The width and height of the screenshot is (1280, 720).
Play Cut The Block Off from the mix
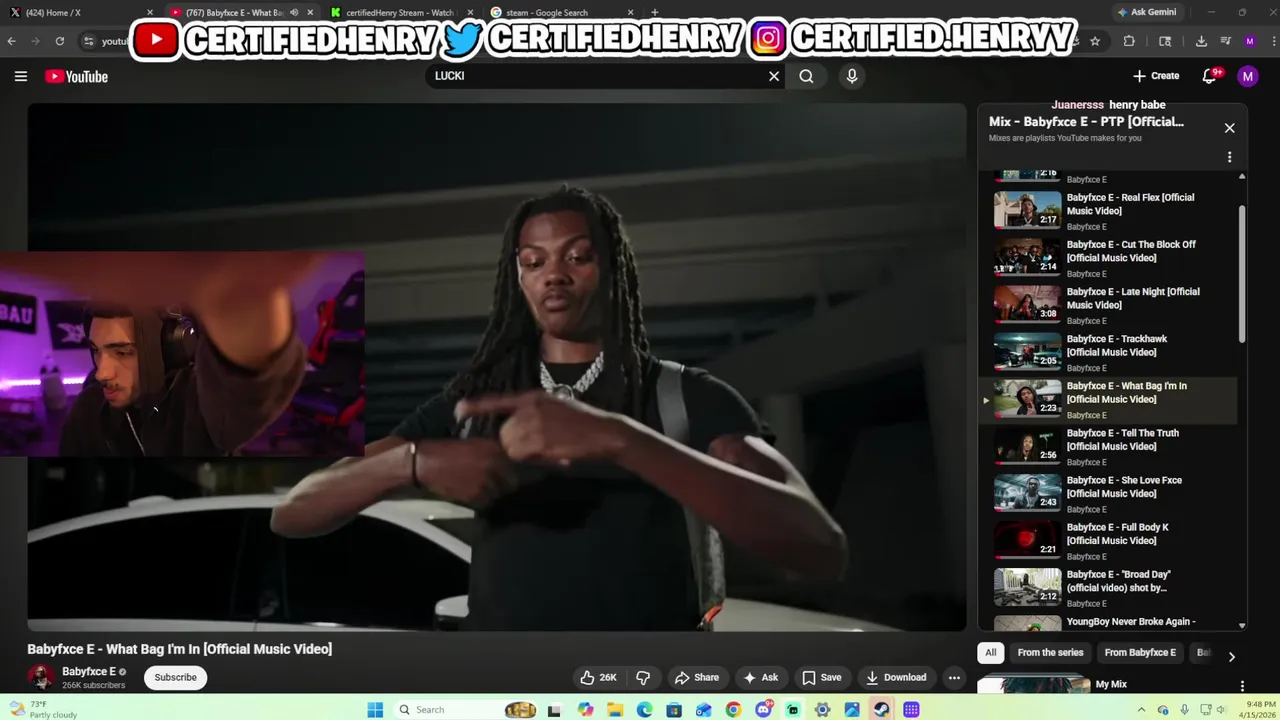coord(1110,258)
